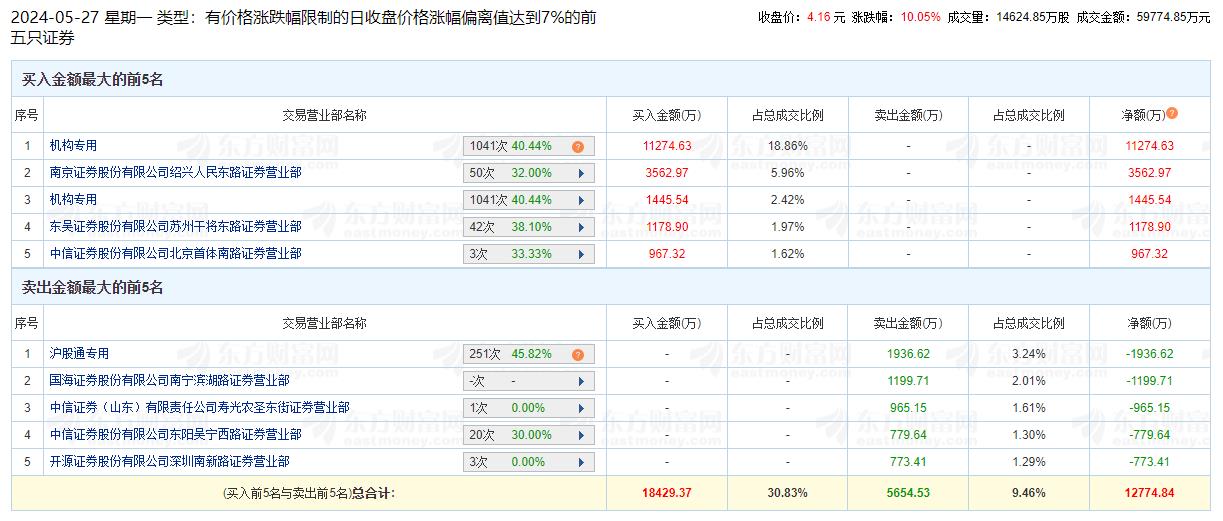
Task: Click the arrow icon next to 20次 30.00%
Action: click(581, 435)
